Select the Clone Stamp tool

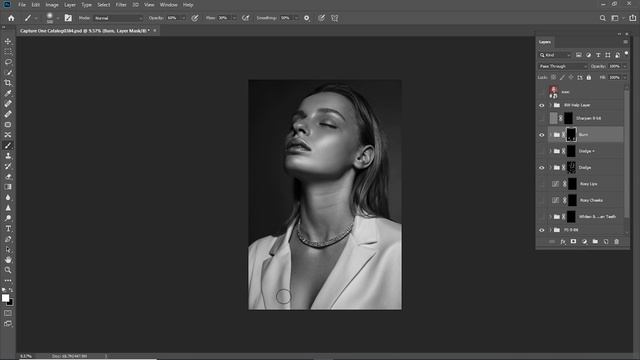8,156
